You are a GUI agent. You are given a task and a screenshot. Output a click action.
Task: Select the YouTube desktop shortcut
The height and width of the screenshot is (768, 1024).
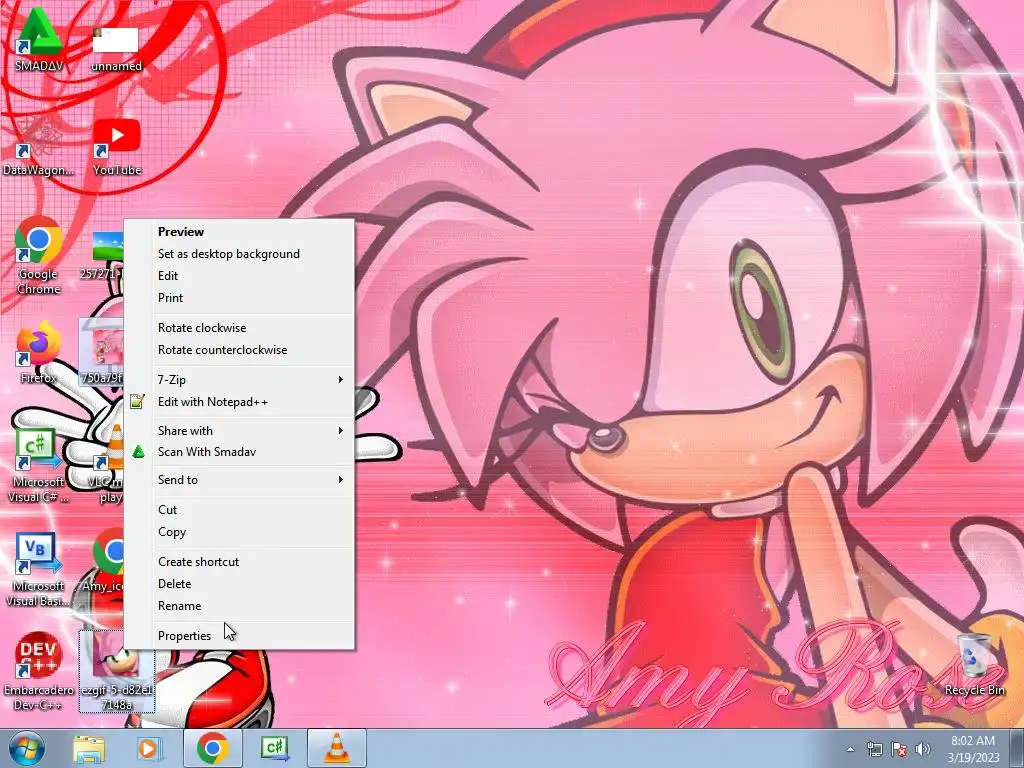pos(117,147)
